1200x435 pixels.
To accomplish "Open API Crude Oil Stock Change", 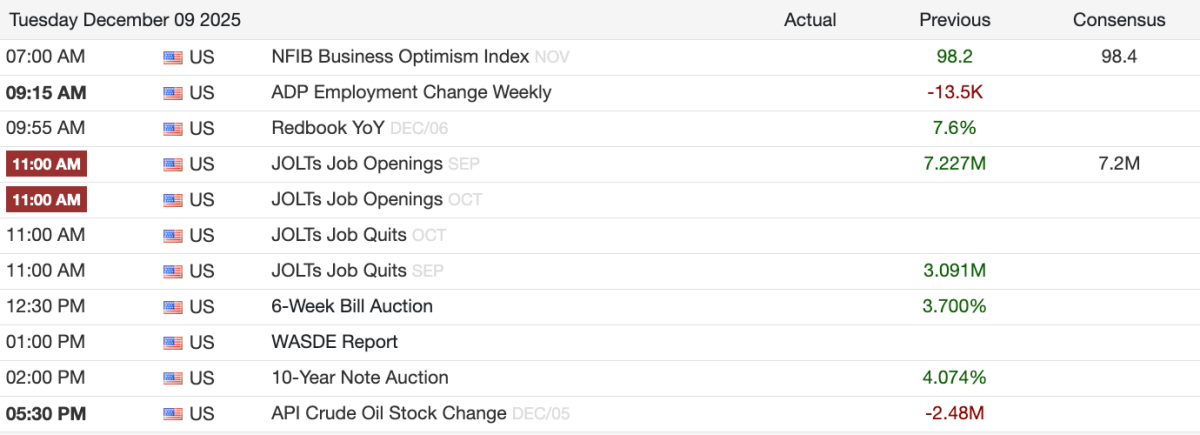I will pos(389,413).
